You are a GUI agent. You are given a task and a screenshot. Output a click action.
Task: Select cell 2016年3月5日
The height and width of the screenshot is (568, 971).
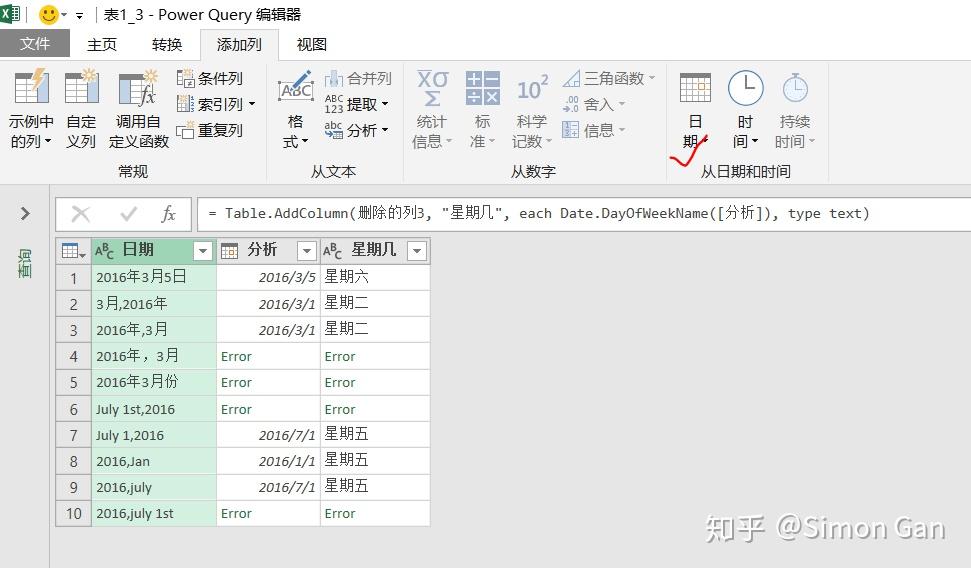(154, 278)
